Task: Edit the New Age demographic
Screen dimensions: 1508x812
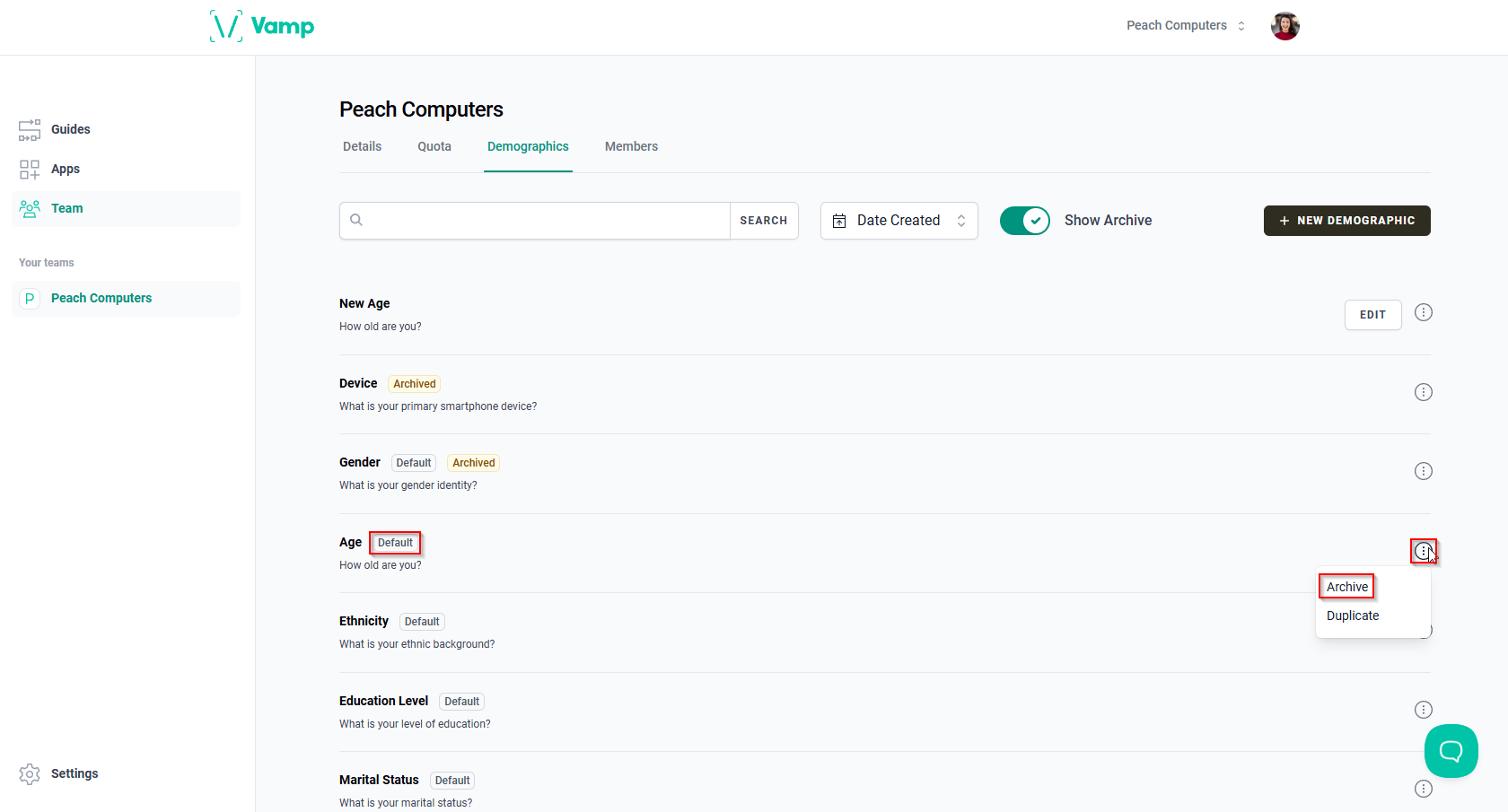Action: click(x=1372, y=315)
